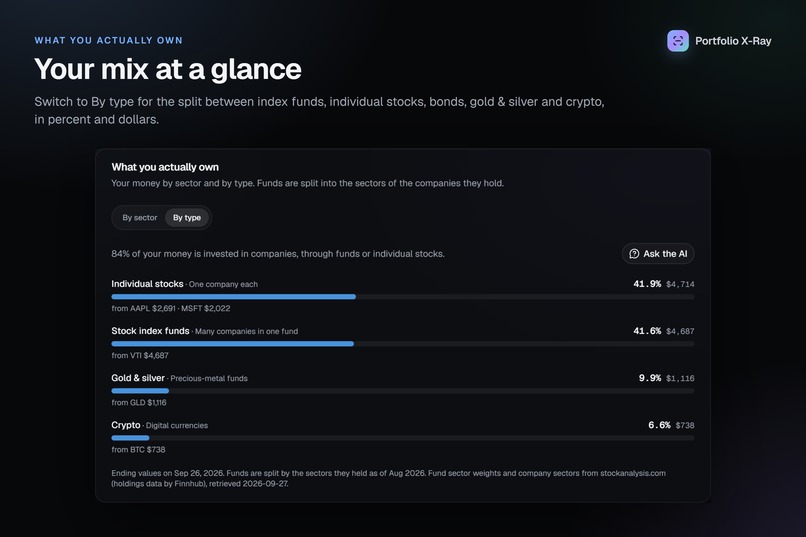Click the Crypto progress bar
Viewport: 806px width, 537px height.
[x=402, y=438]
